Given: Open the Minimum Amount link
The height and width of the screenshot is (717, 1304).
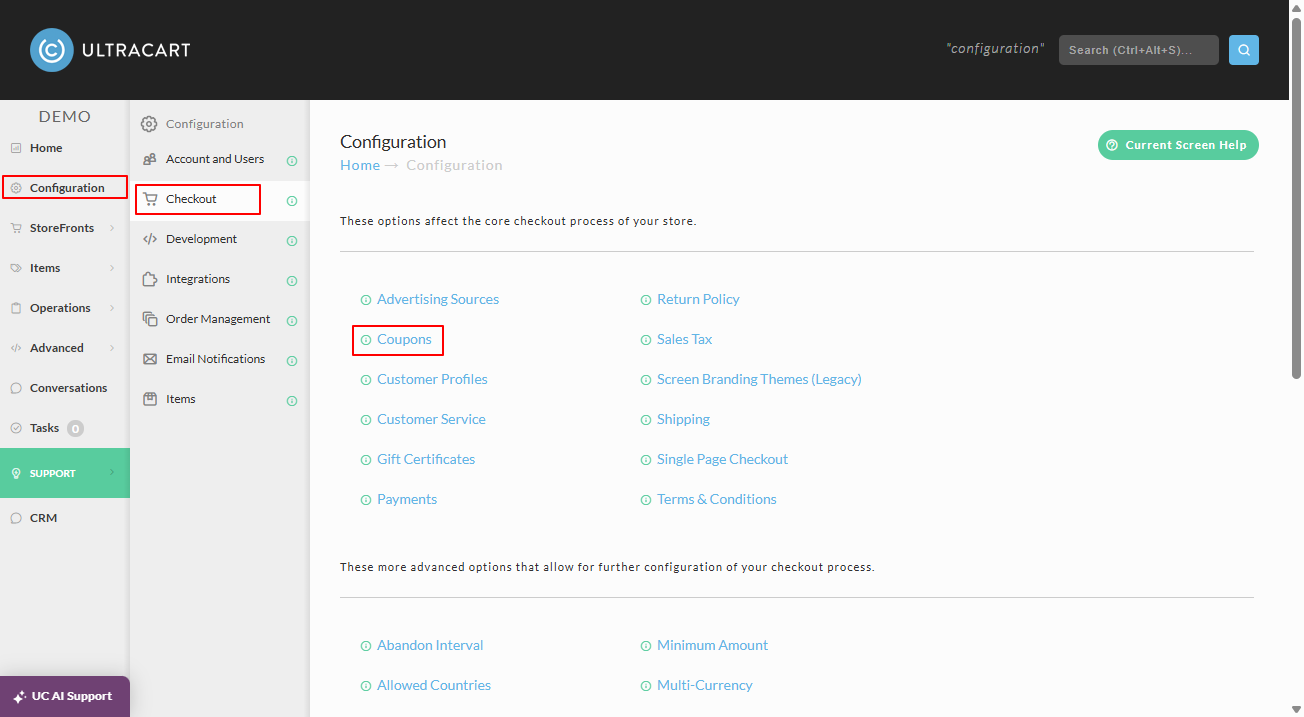Looking at the screenshot, I should point(712,645).
